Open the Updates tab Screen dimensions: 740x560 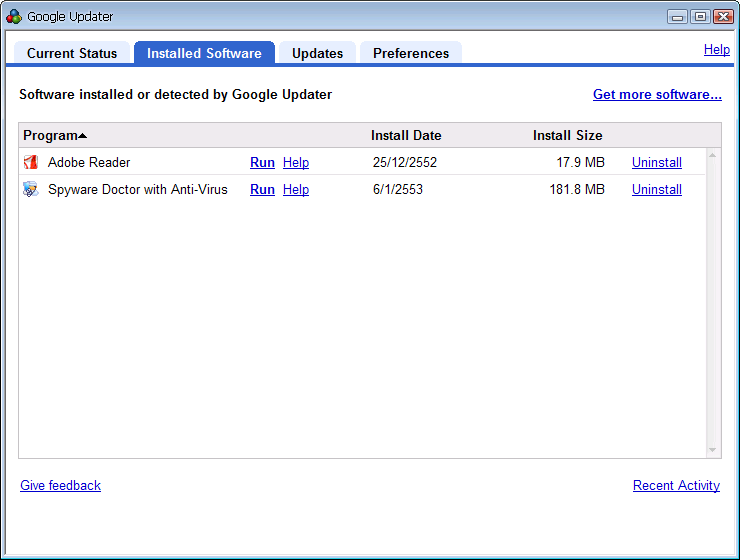pos(317,53)
